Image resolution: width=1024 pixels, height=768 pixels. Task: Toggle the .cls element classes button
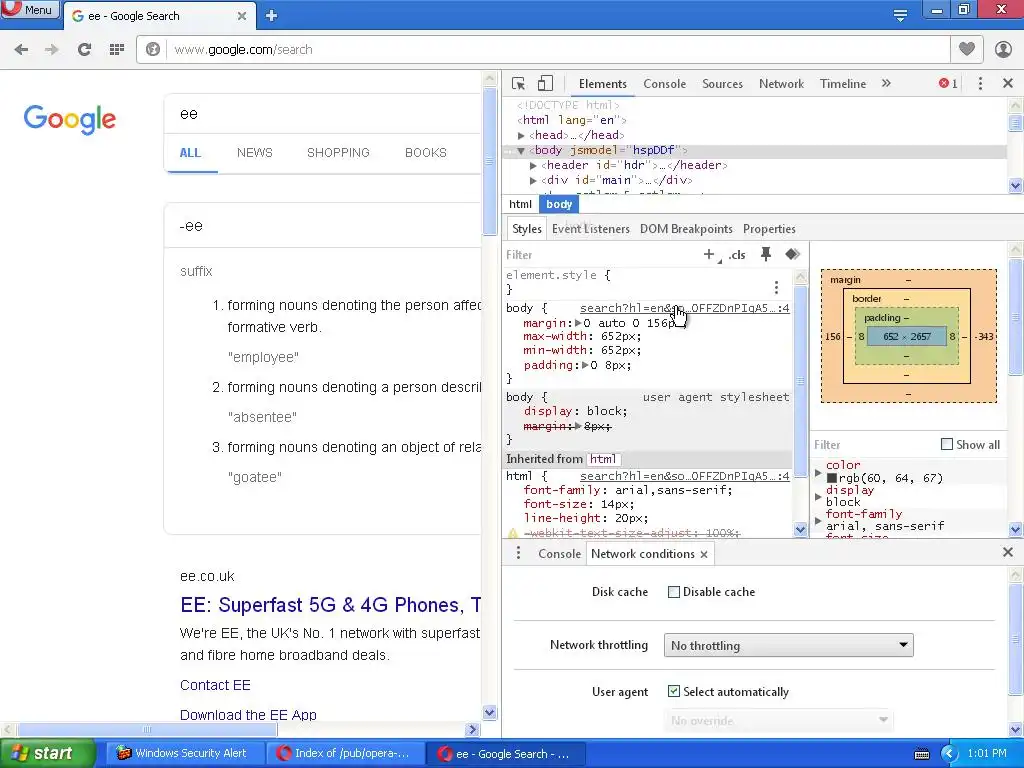[x=737, y=255]
